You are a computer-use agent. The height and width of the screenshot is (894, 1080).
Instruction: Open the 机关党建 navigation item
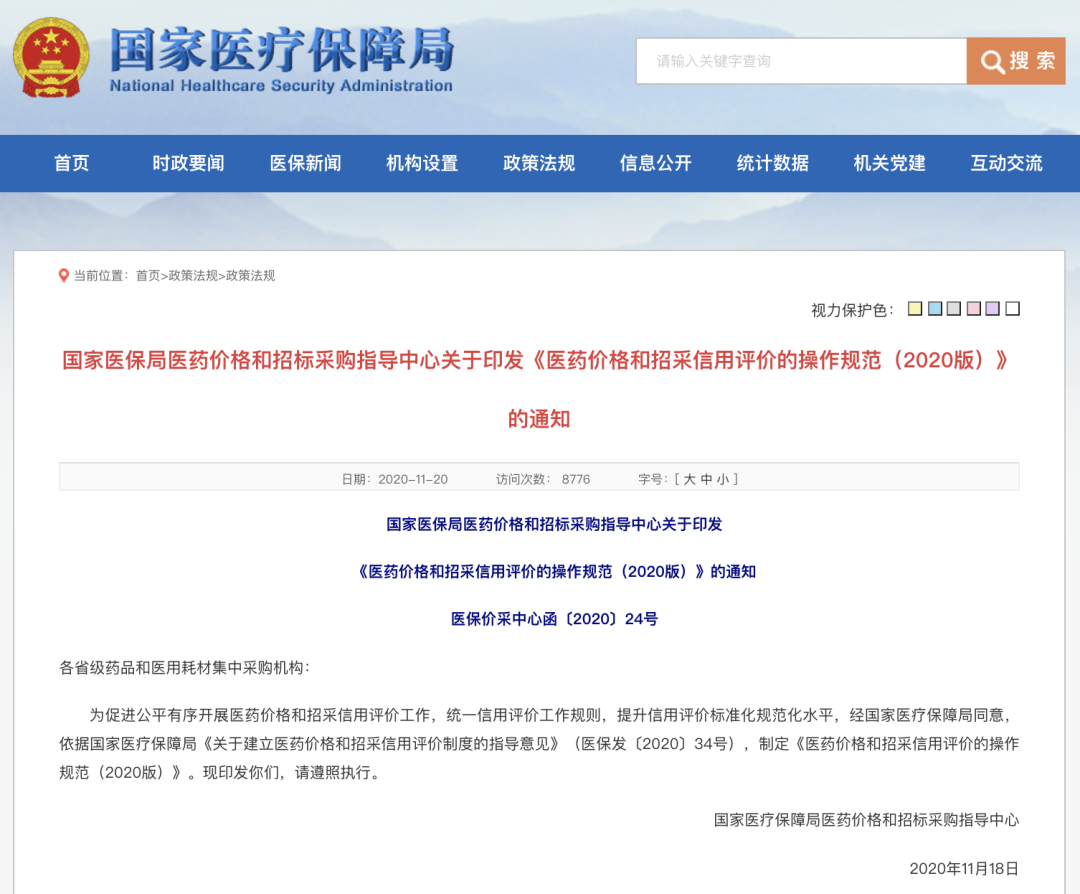(x=890, y=163)
